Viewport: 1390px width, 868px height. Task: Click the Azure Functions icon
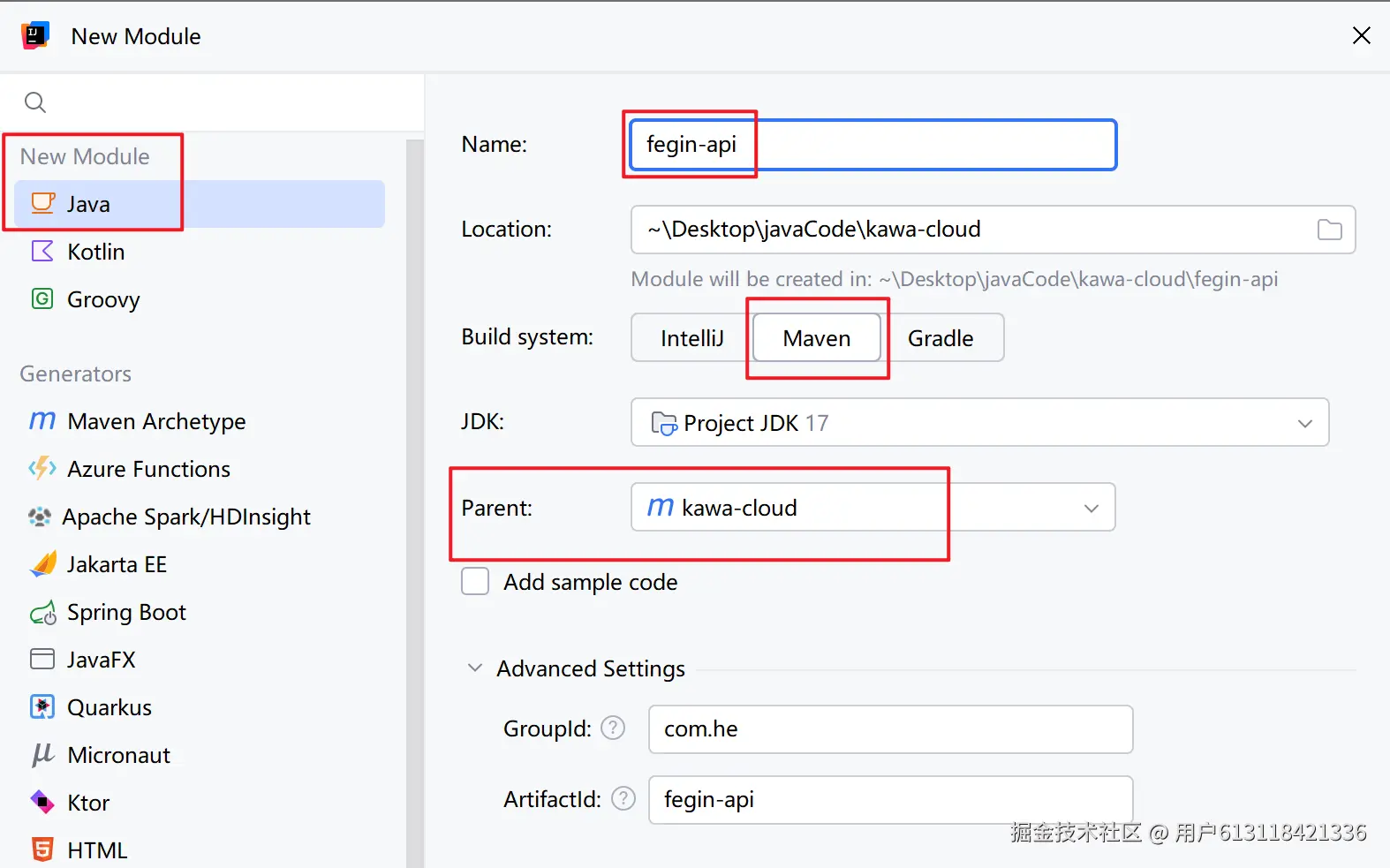(x=42, y=469)
